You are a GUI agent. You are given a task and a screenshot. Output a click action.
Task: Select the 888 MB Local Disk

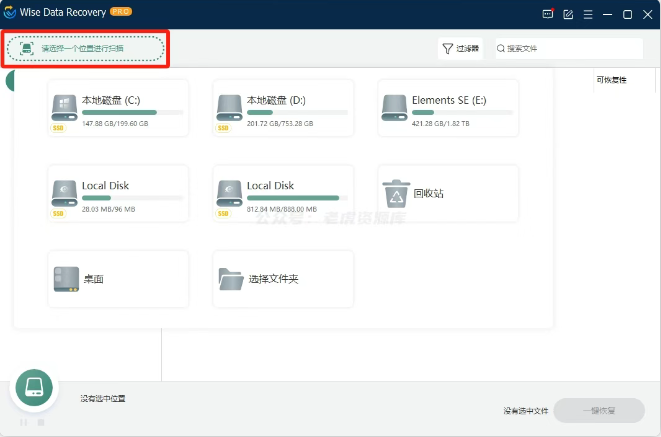(283, 193)
